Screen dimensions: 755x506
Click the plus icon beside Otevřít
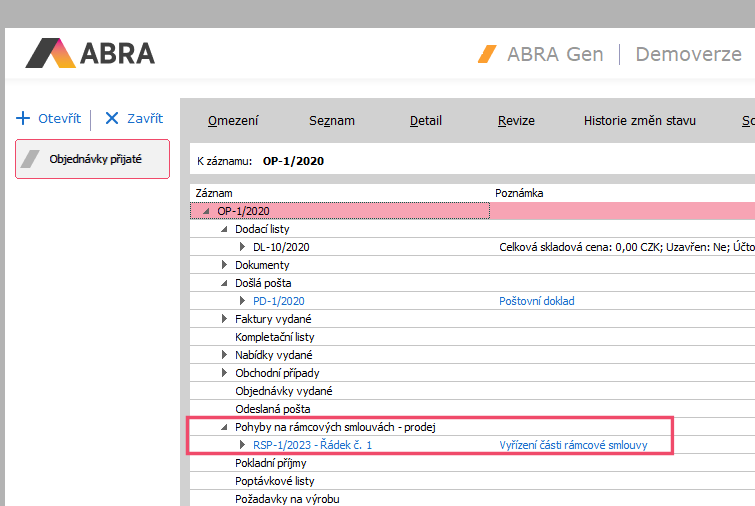pos(23,118)
